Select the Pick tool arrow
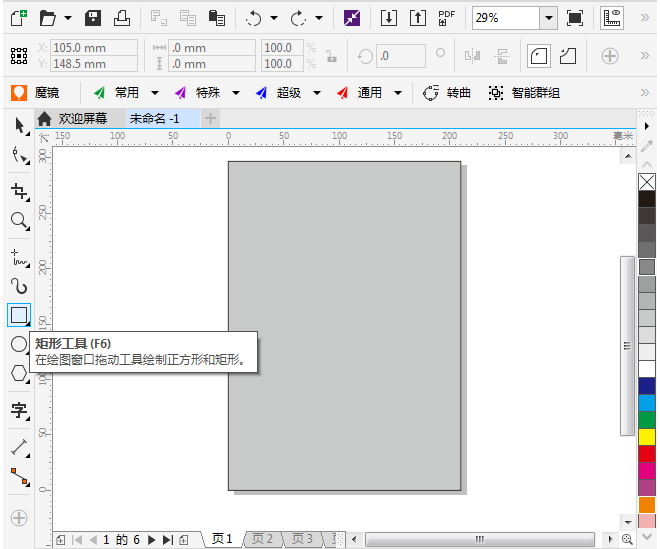 pos(19,126)
